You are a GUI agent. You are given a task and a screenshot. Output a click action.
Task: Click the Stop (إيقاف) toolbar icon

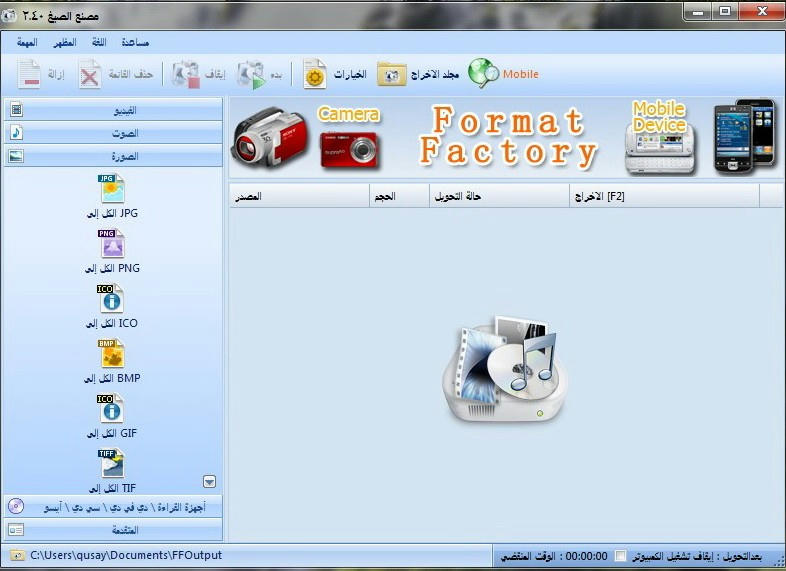[x=185, y=75]
